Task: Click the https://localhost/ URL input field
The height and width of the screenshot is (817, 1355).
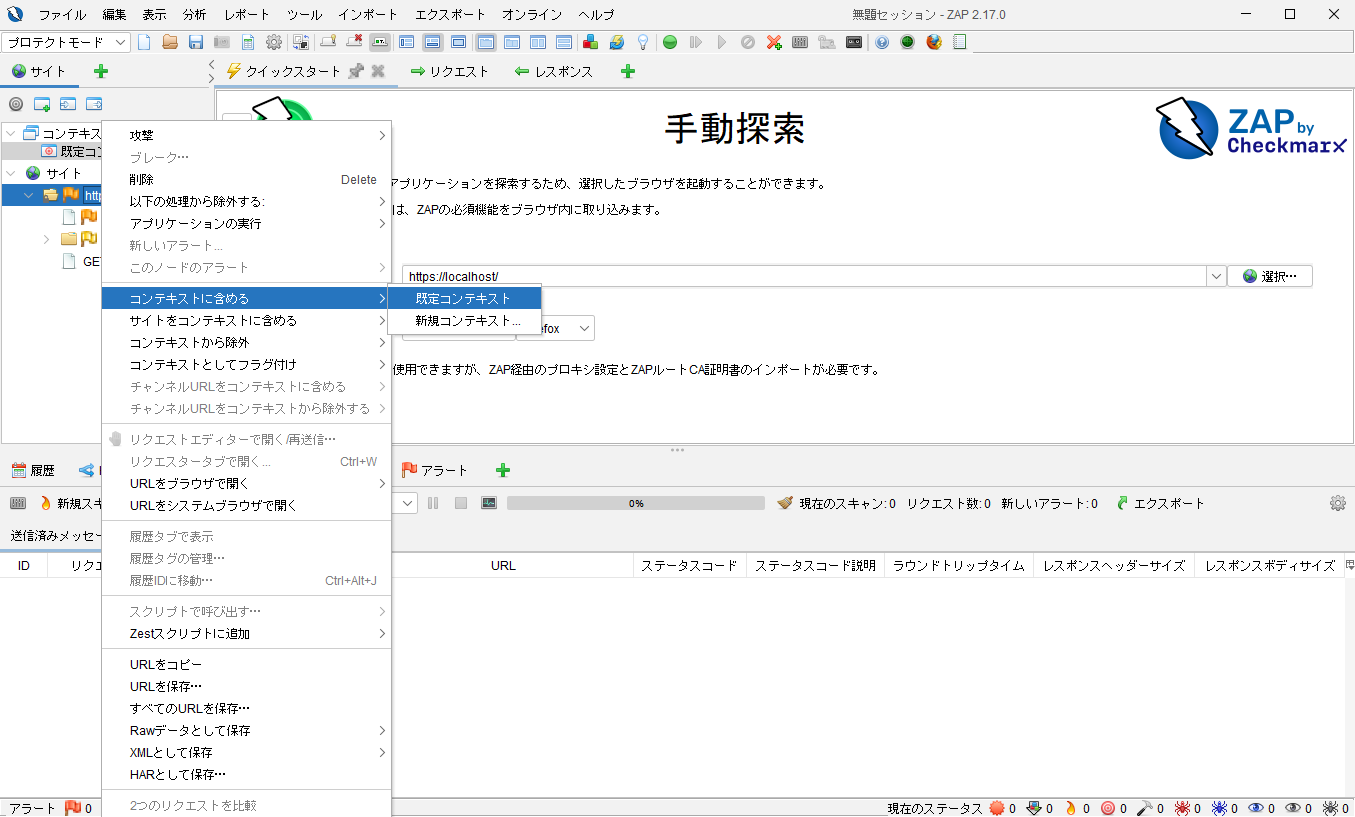Action: coord(805,276)
